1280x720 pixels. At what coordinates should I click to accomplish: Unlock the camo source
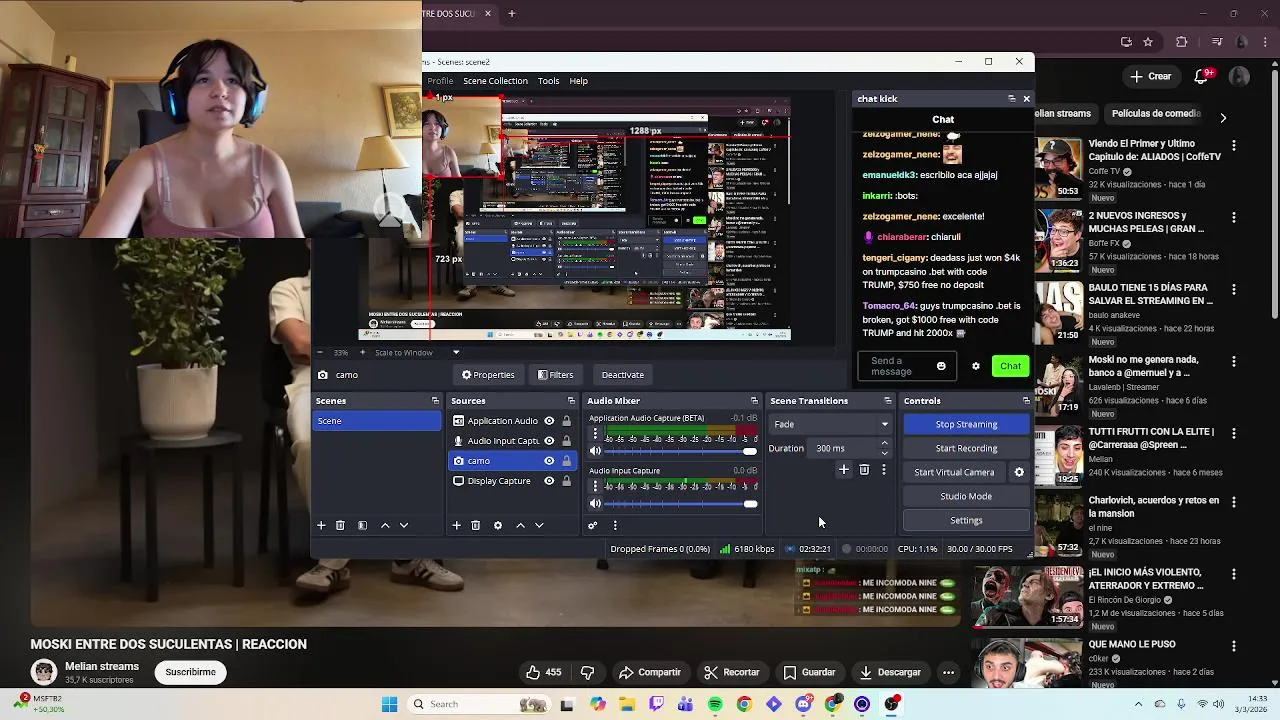[566, 461]
